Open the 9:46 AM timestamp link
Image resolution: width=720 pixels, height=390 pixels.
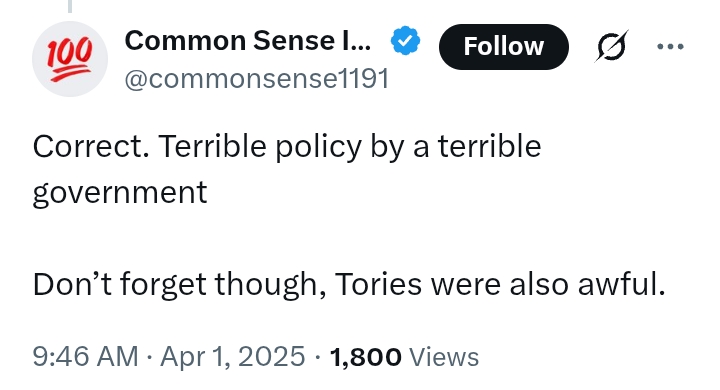click(85, 356)
